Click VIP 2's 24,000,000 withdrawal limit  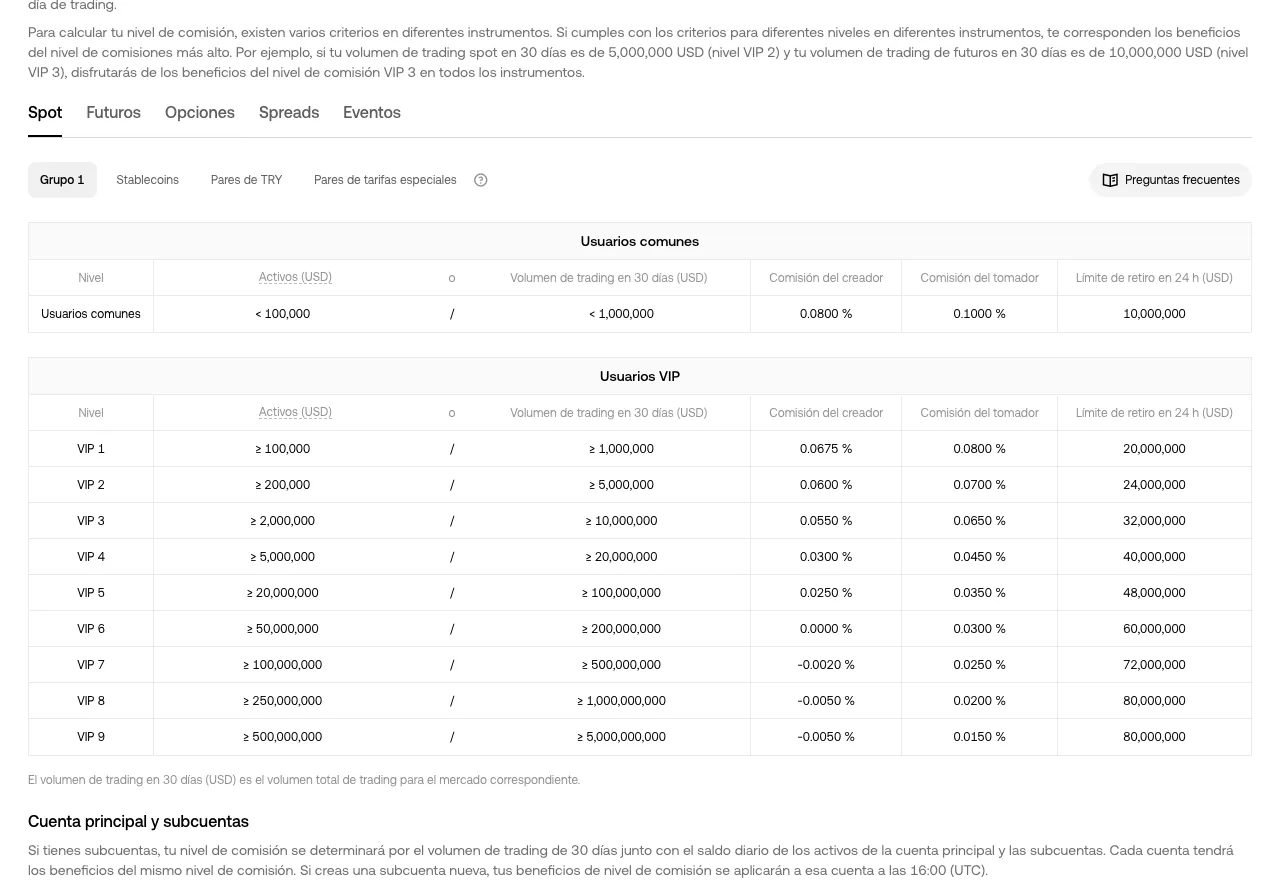[x=1154, y=485]
